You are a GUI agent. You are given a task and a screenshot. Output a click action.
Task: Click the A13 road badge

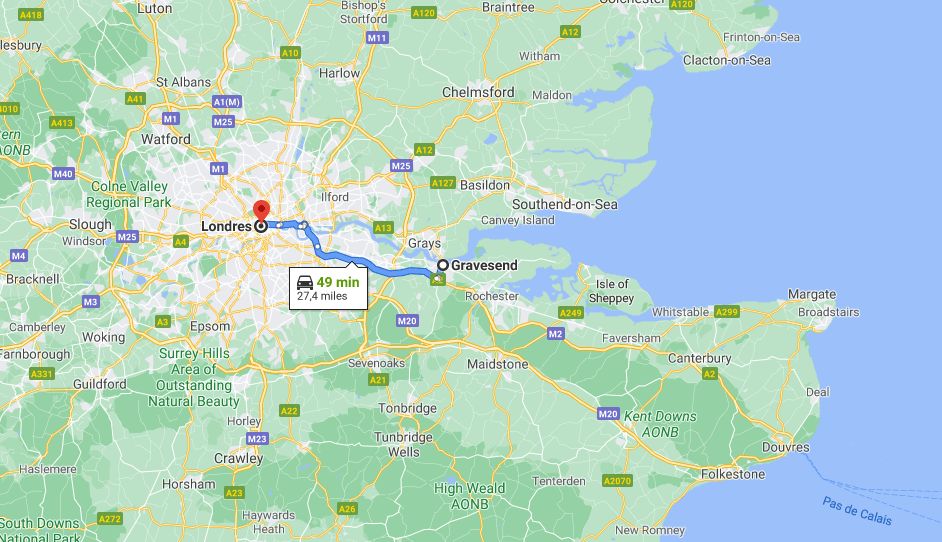point(383,228)
